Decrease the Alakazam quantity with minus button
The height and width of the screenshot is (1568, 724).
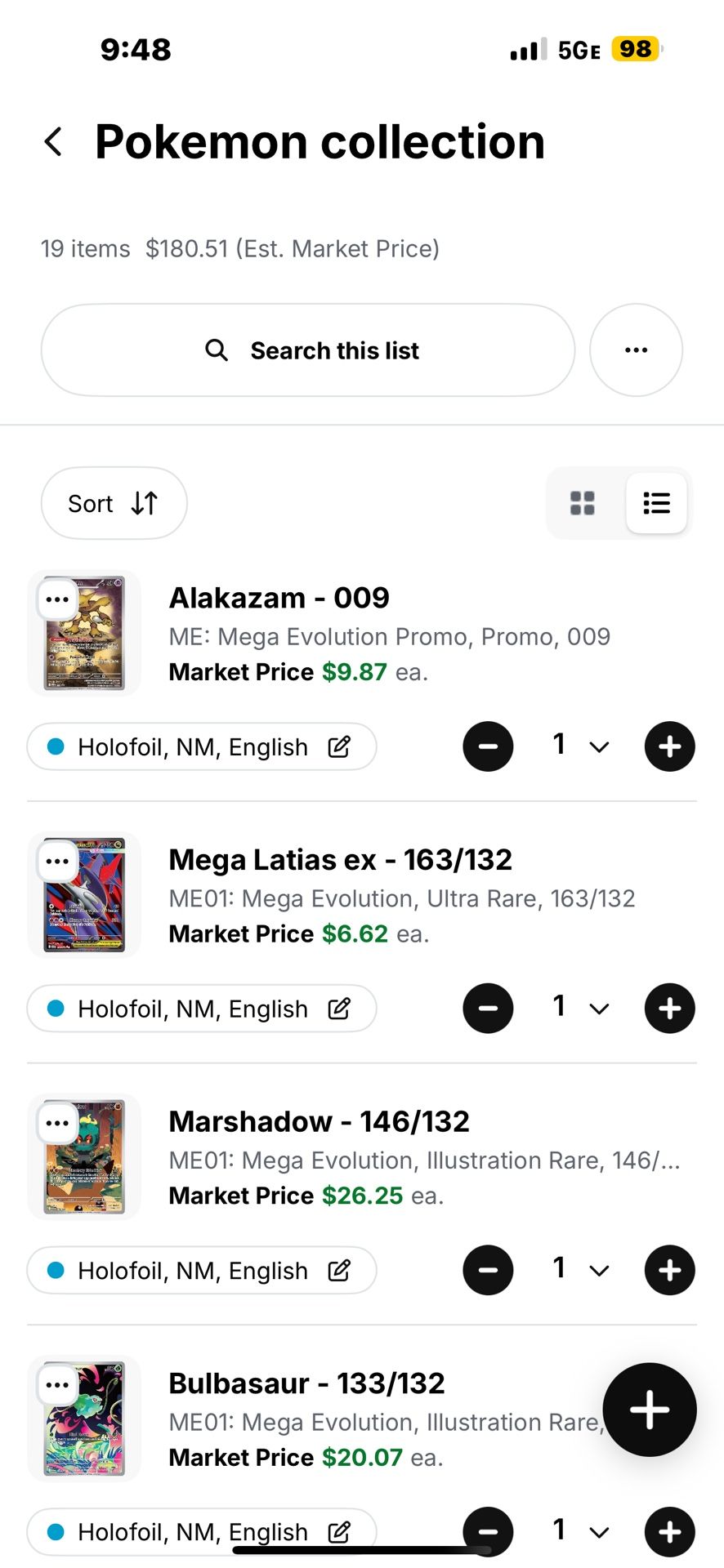(x=488, y=746)
